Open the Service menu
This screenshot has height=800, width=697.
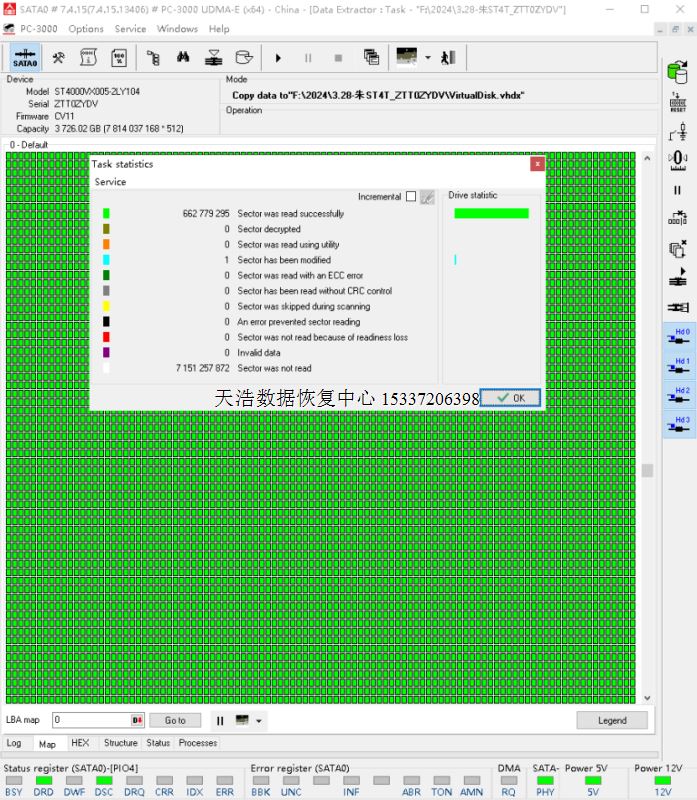click(130, 29)
